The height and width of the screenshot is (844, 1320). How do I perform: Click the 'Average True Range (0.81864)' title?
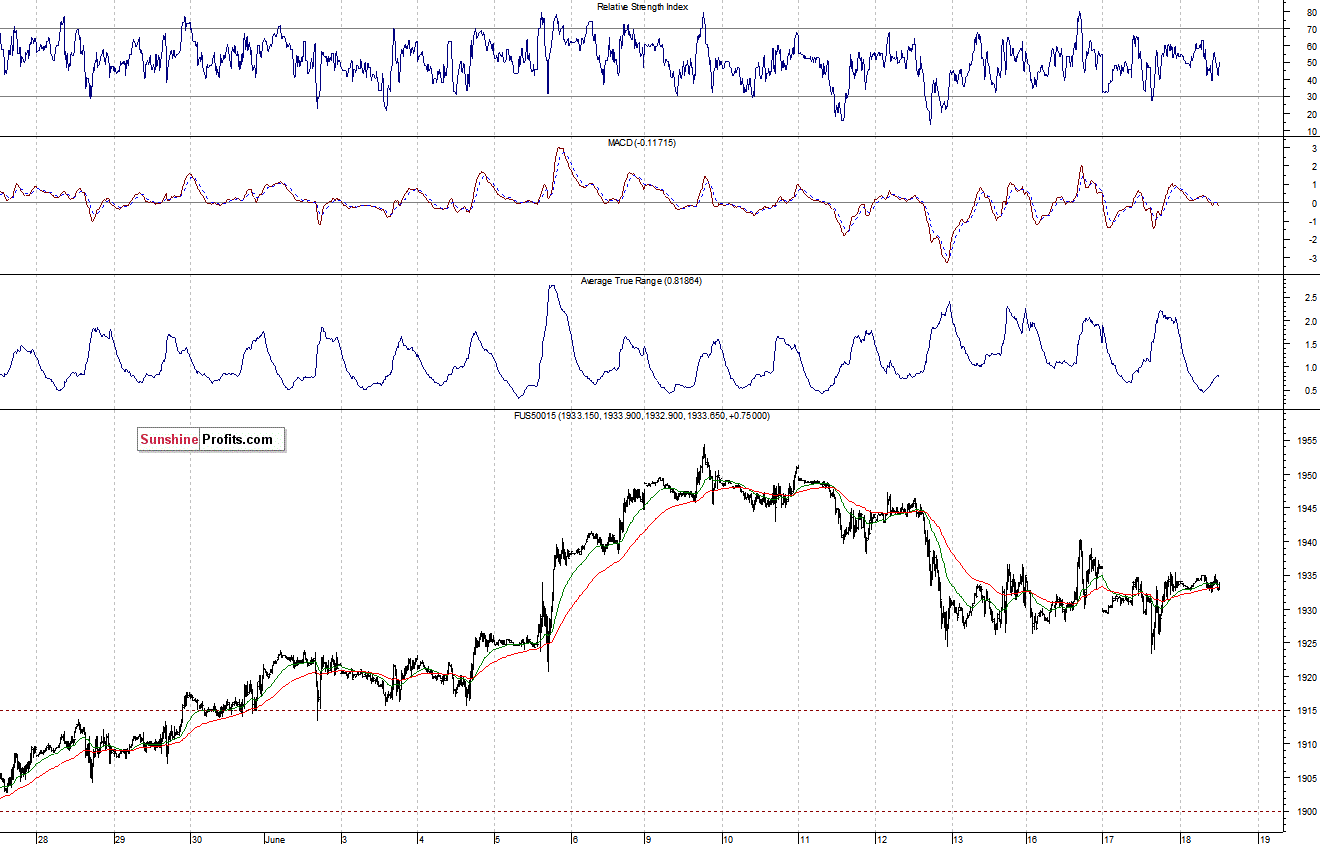pyautogui.click(x=642, y=281)
